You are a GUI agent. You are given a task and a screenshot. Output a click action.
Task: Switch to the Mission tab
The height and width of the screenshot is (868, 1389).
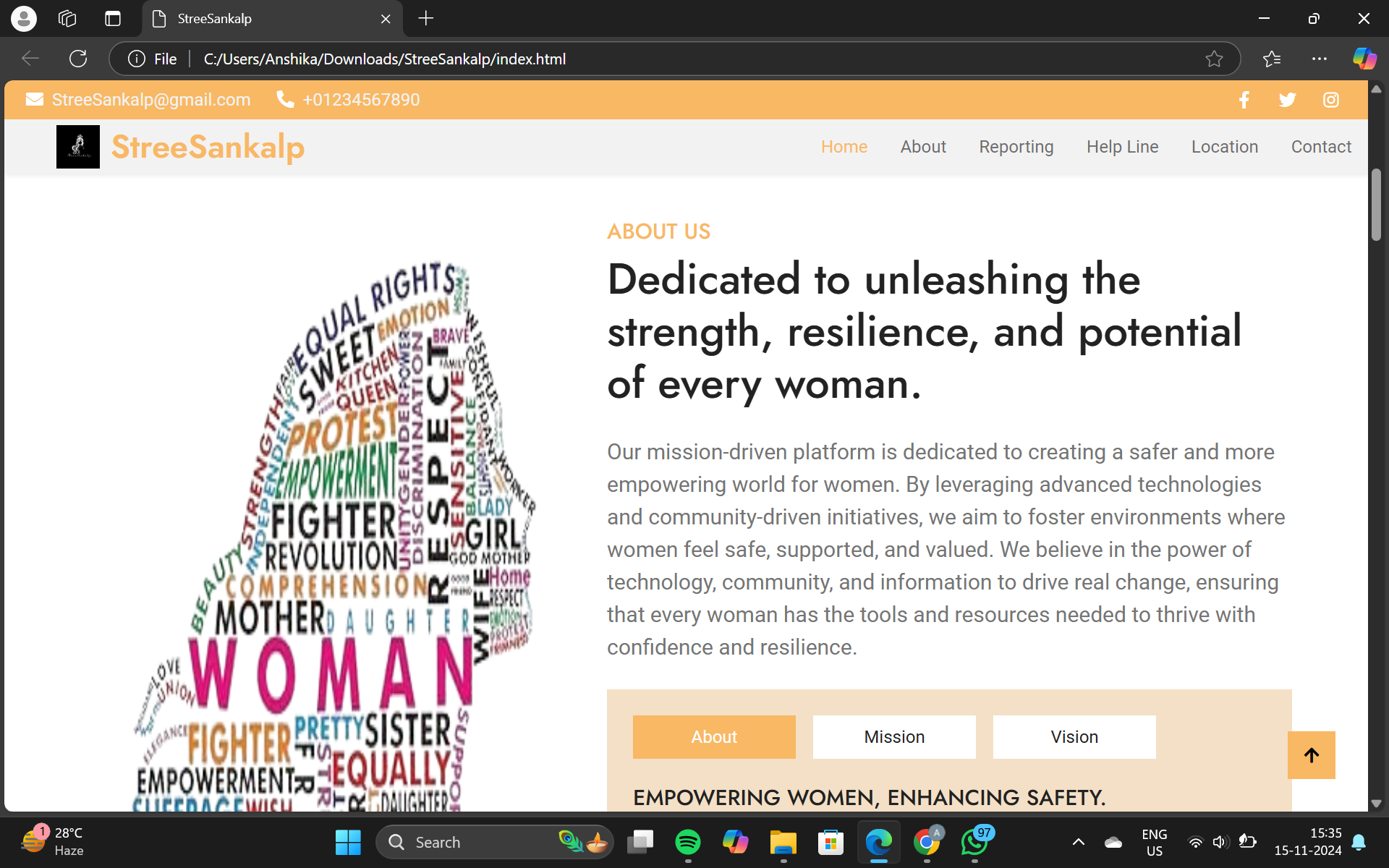click(x=894, y=737)
